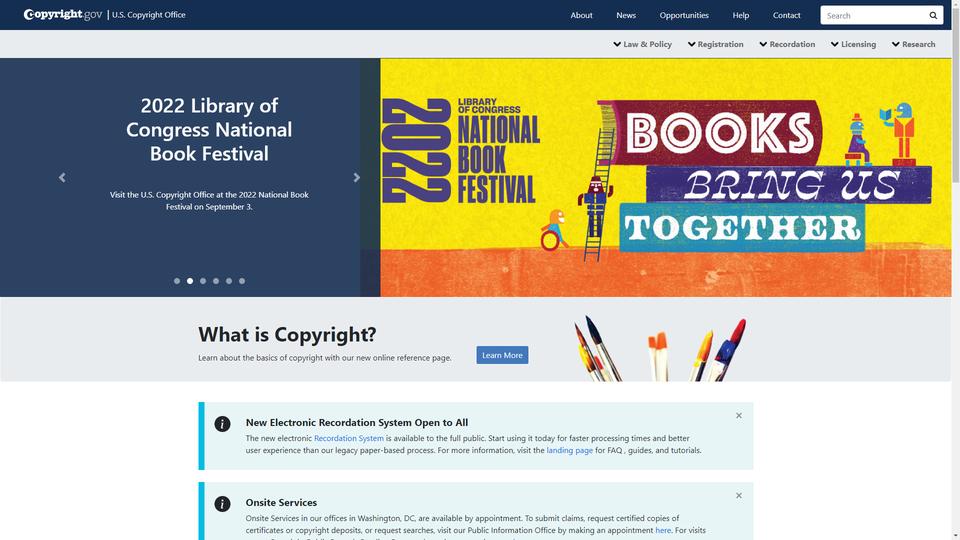Click the Learn More button
This screenshot has width=960, height=540.
click(x=502, y=355)
